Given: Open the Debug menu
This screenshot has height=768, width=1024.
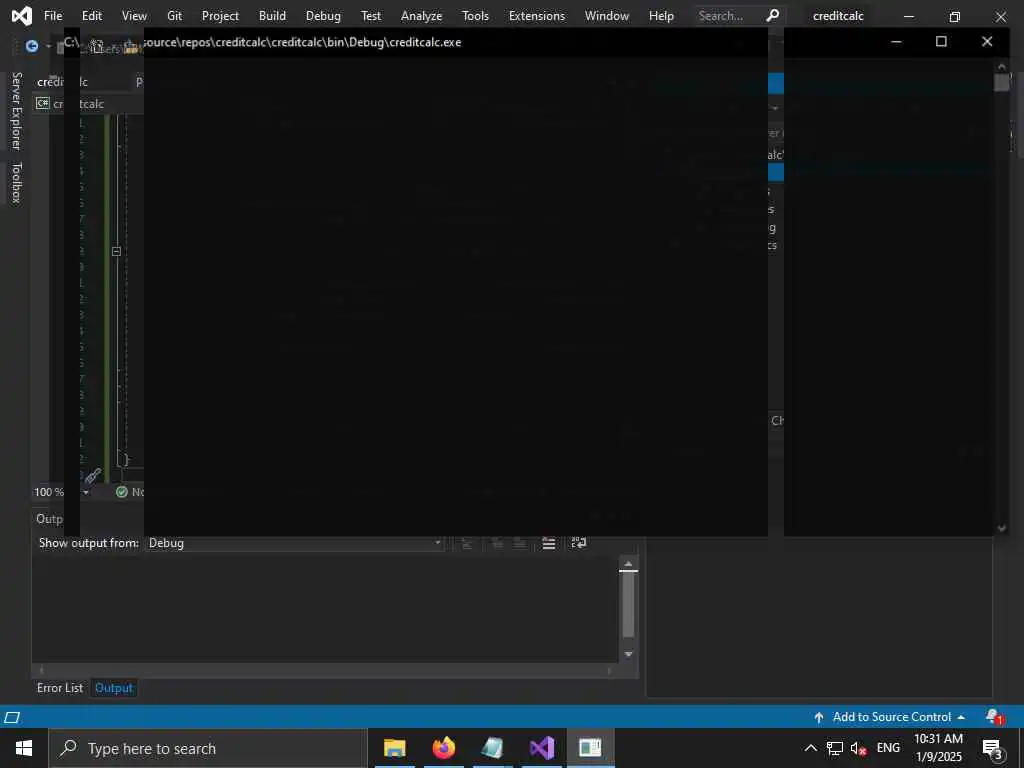Looking at the screenshot, I should coord(323,16).
